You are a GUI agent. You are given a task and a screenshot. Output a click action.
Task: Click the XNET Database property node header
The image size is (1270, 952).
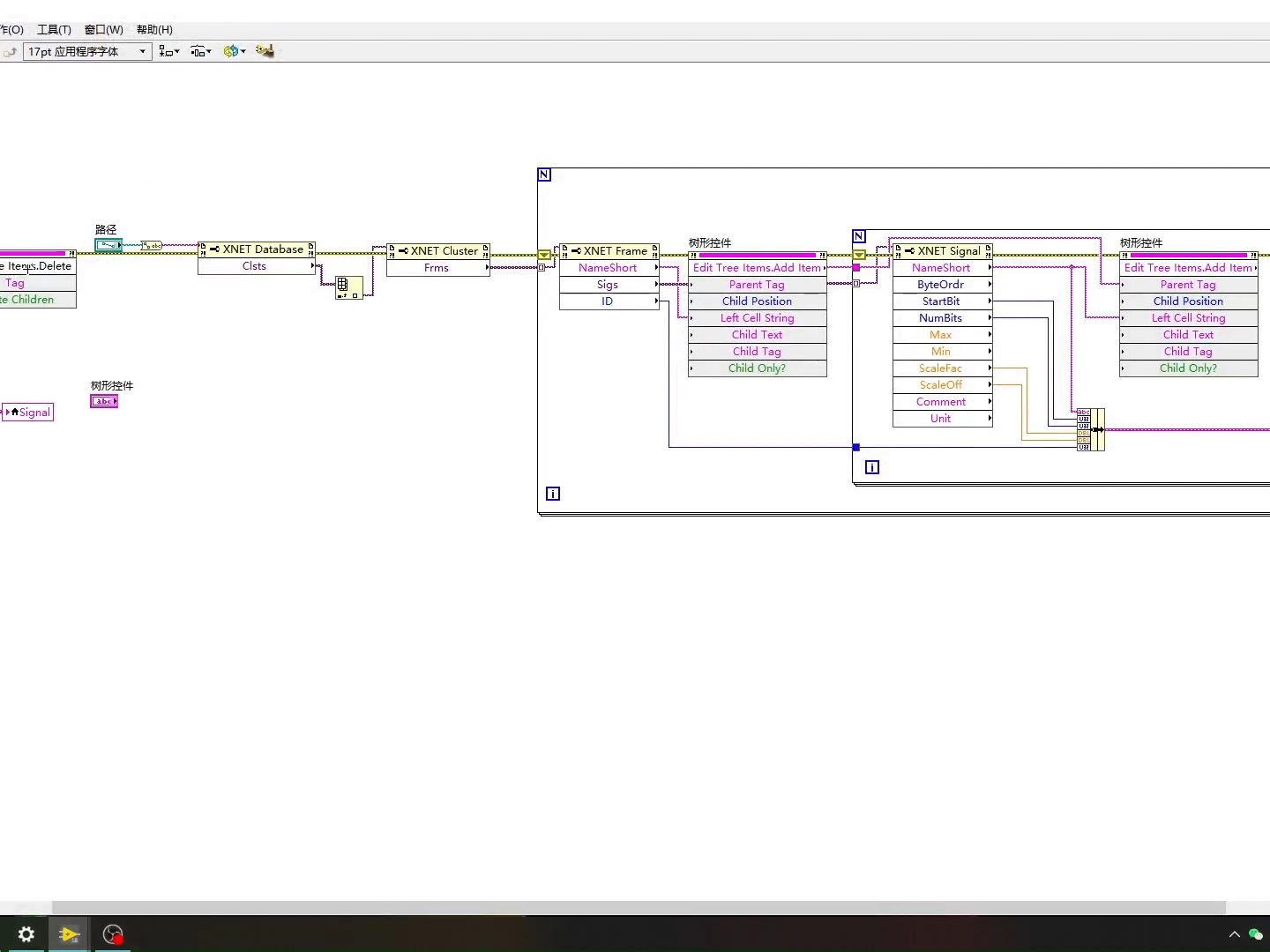(257, 249)
